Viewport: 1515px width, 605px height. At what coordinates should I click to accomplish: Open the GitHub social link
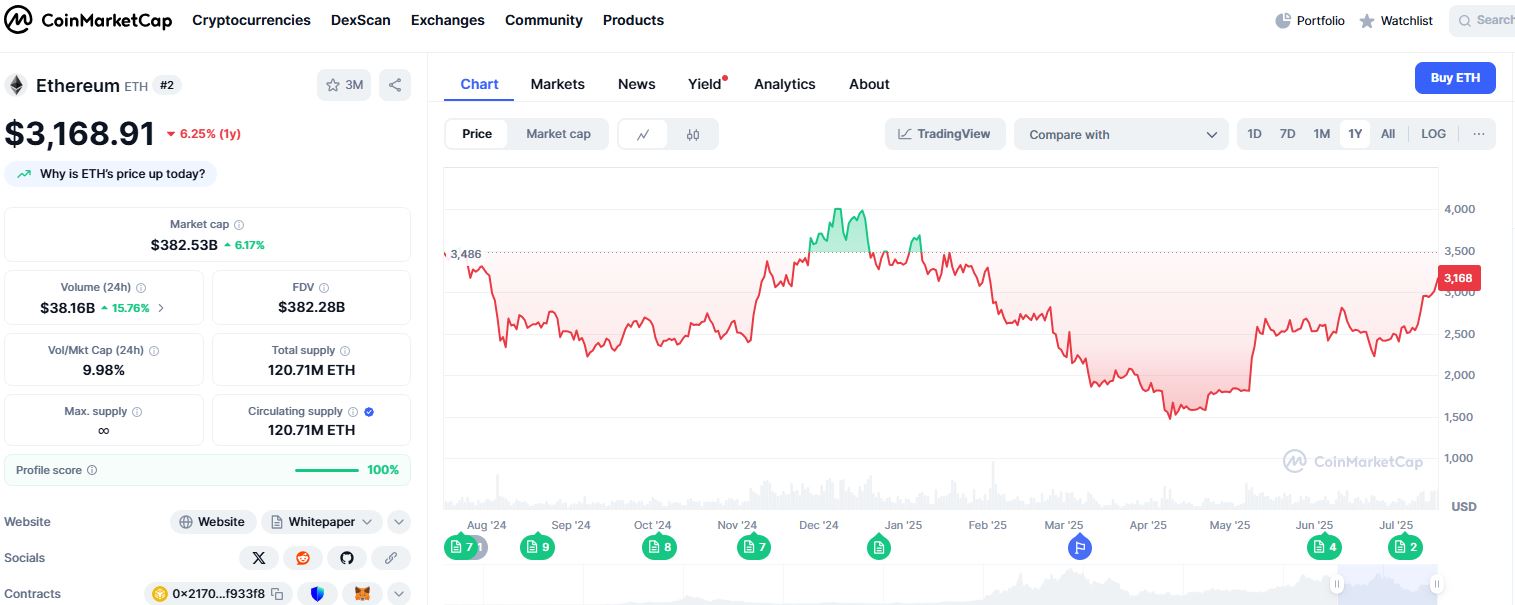[347, 558]
